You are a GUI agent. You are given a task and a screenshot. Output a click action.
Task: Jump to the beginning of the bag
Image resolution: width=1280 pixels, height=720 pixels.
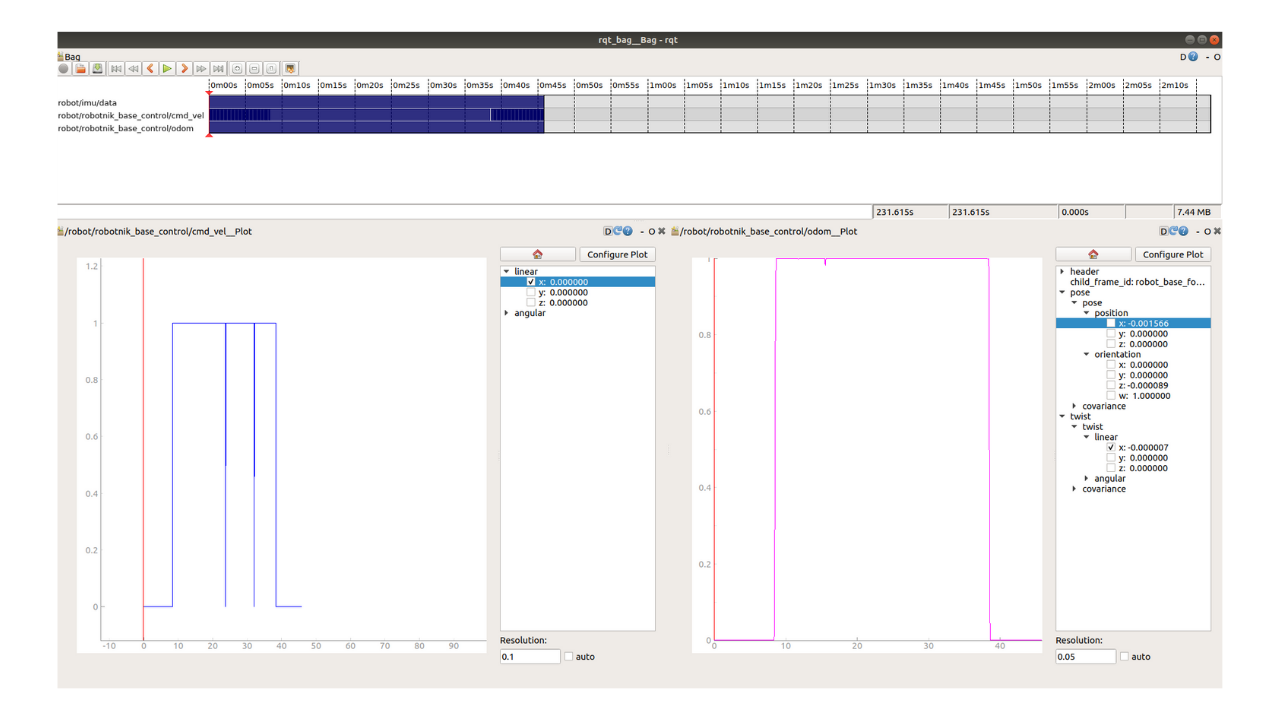[x=116, y=69]
